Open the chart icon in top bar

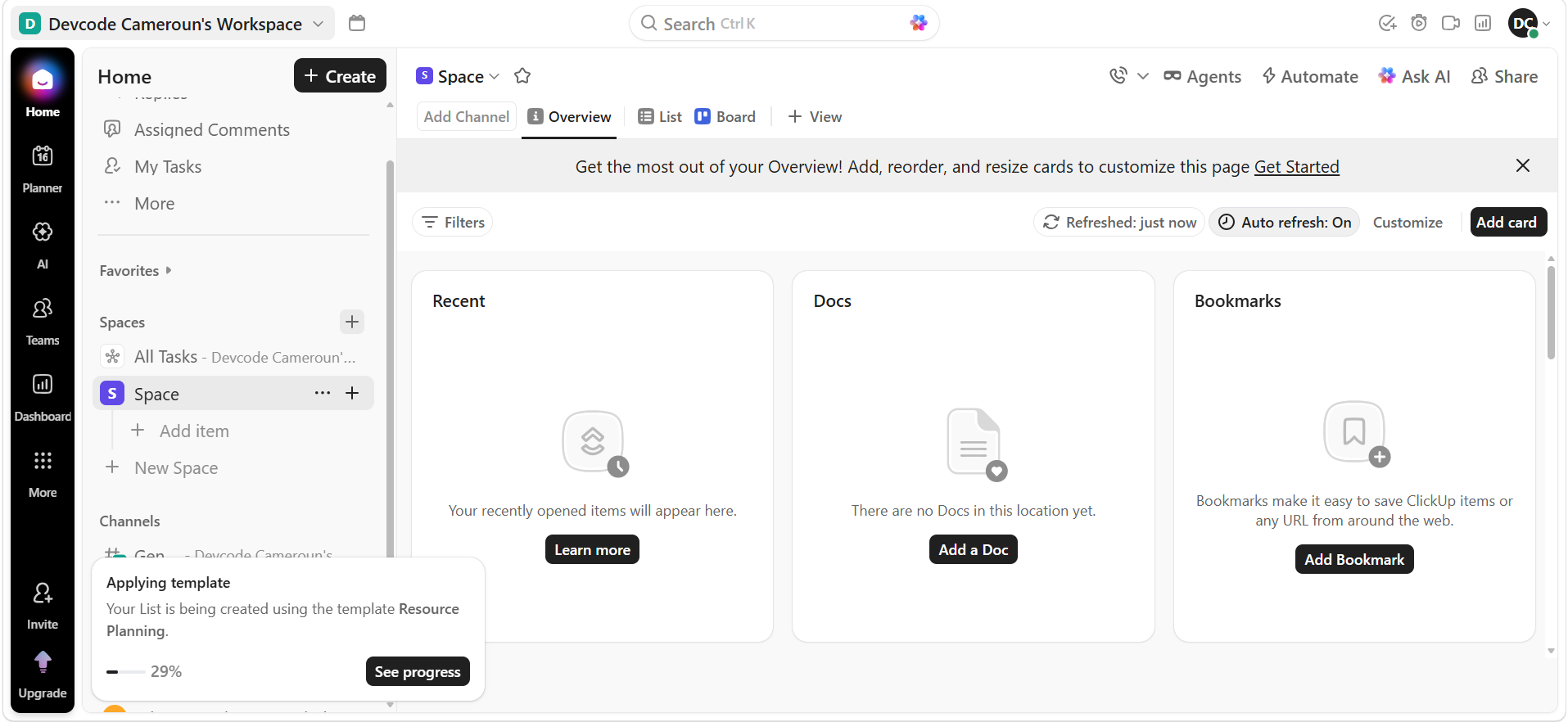1483,23
